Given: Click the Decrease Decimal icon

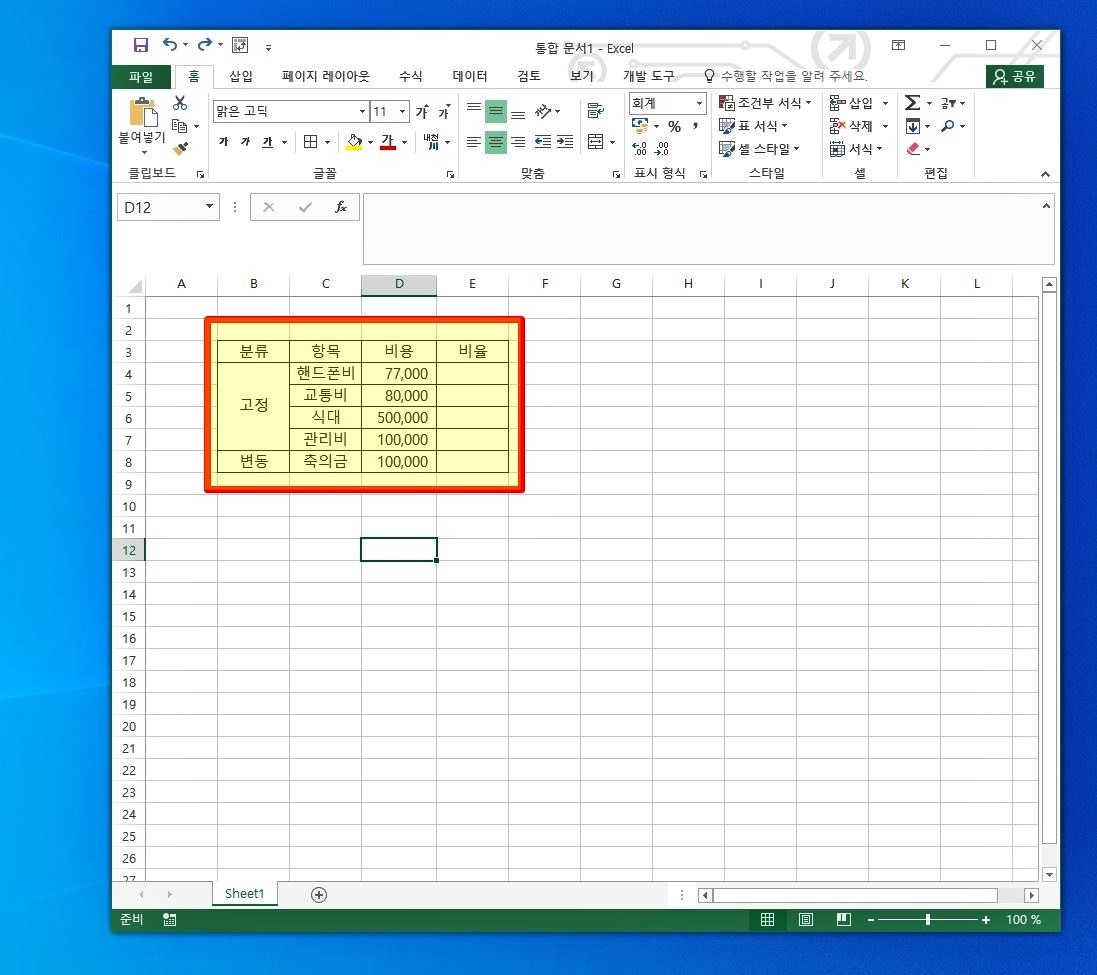Looking at the screenshot, I should 661,148.
